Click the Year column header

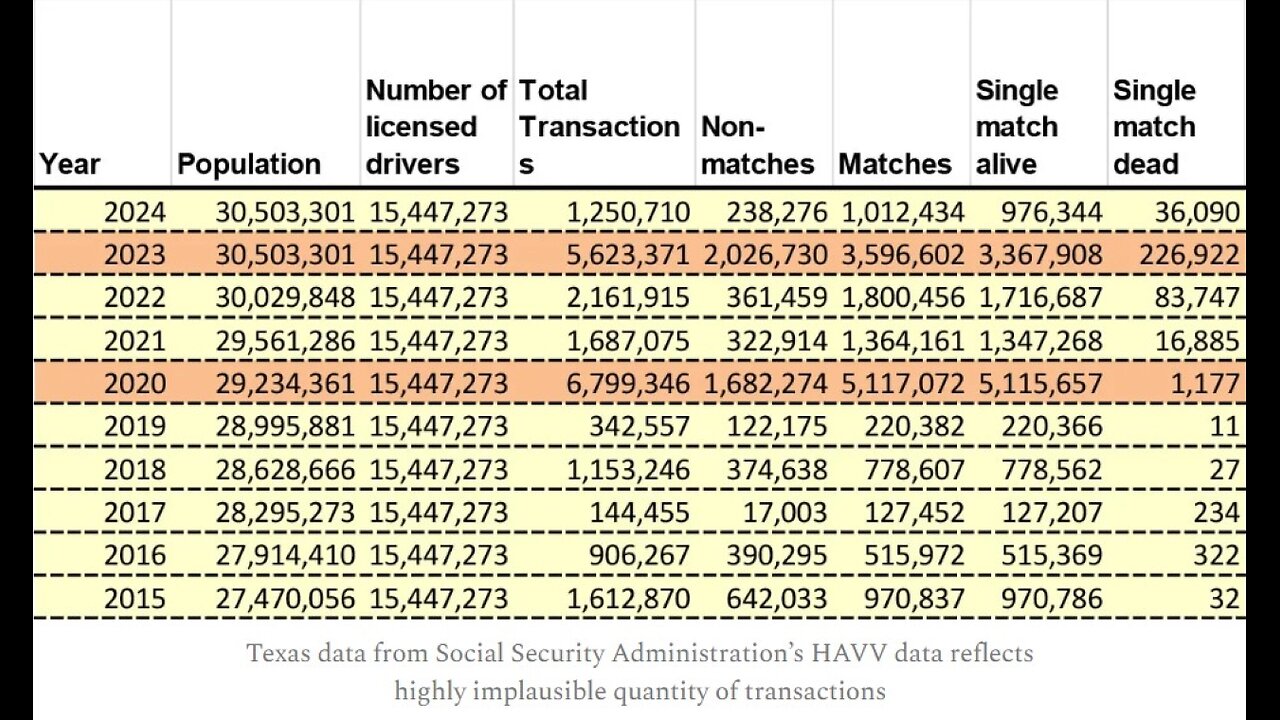click(x=69, y=164)
